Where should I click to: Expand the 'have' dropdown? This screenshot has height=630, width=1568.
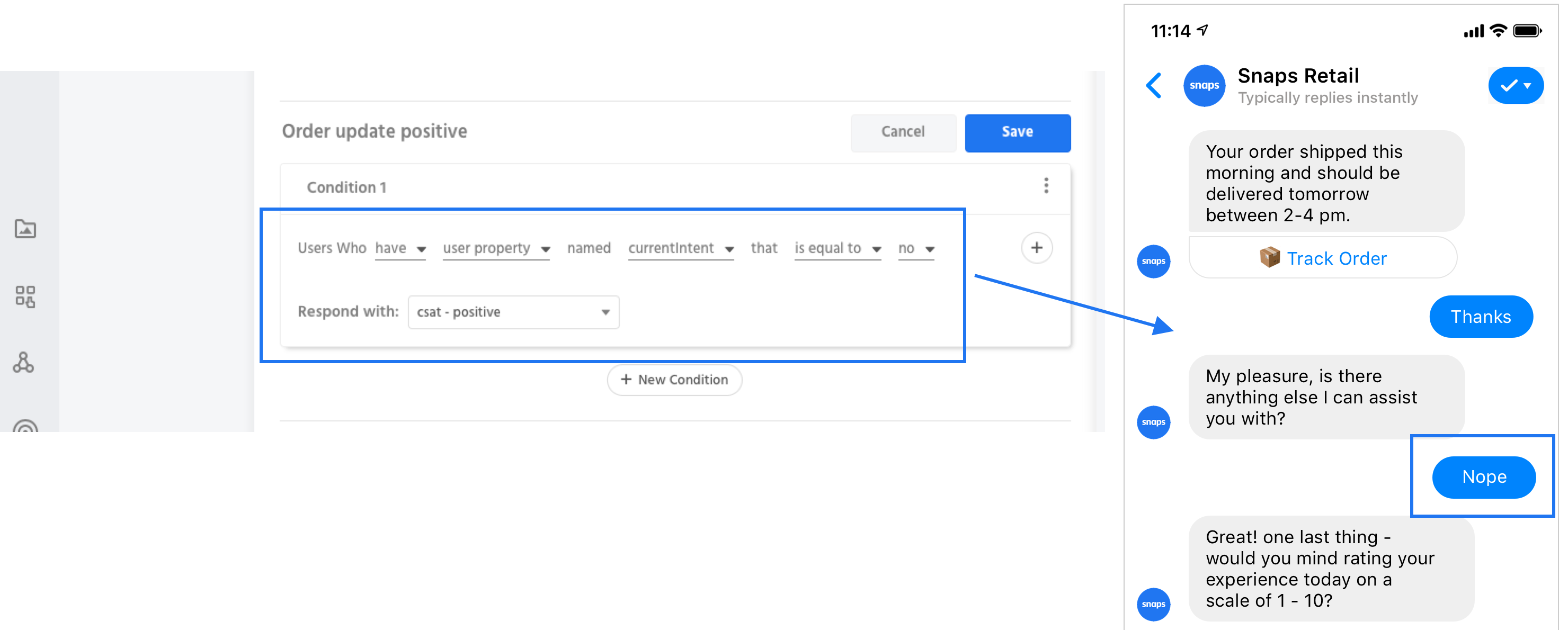400,249
